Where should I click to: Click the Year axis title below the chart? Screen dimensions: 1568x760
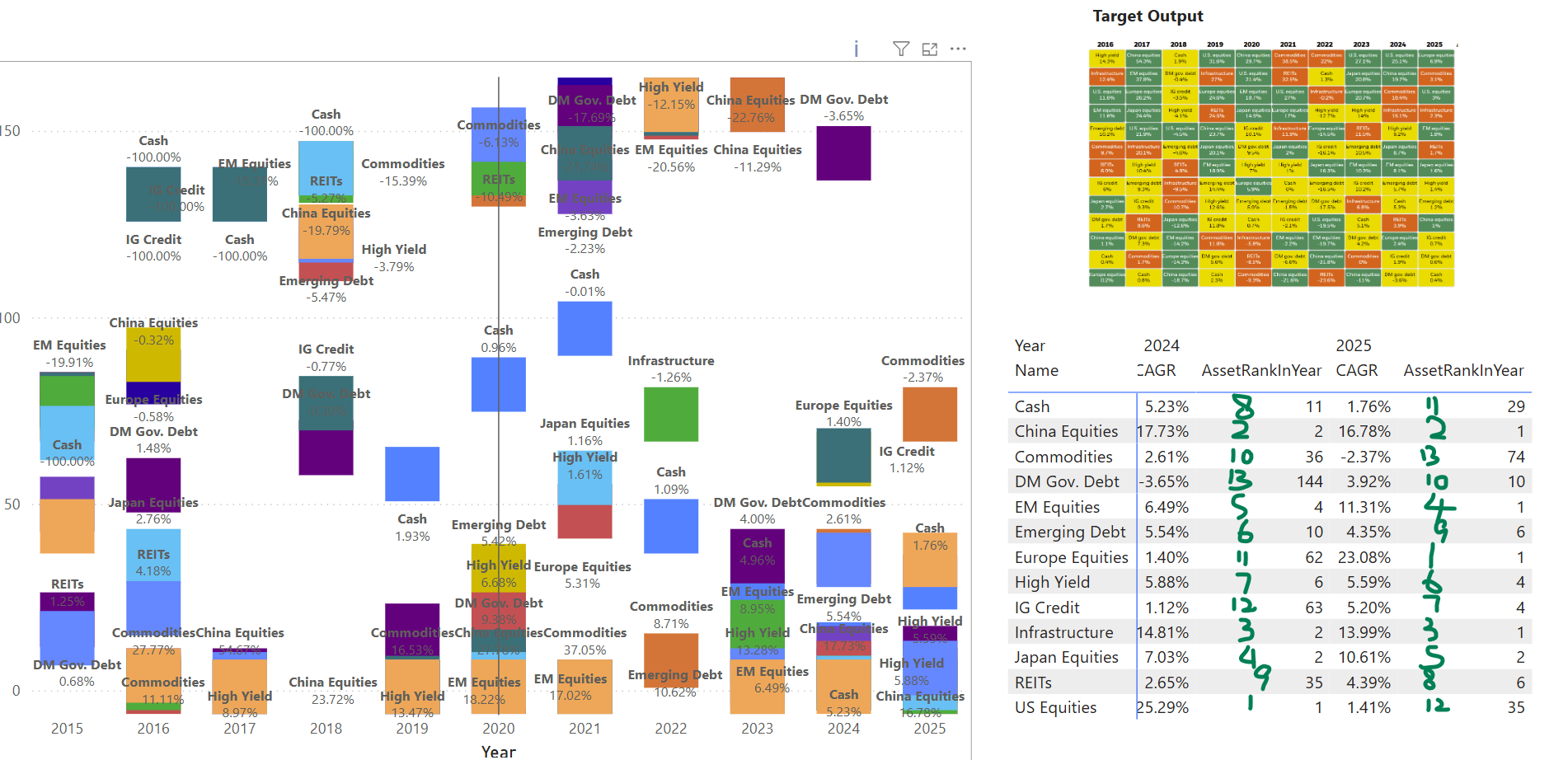click(x=498, y=751)
